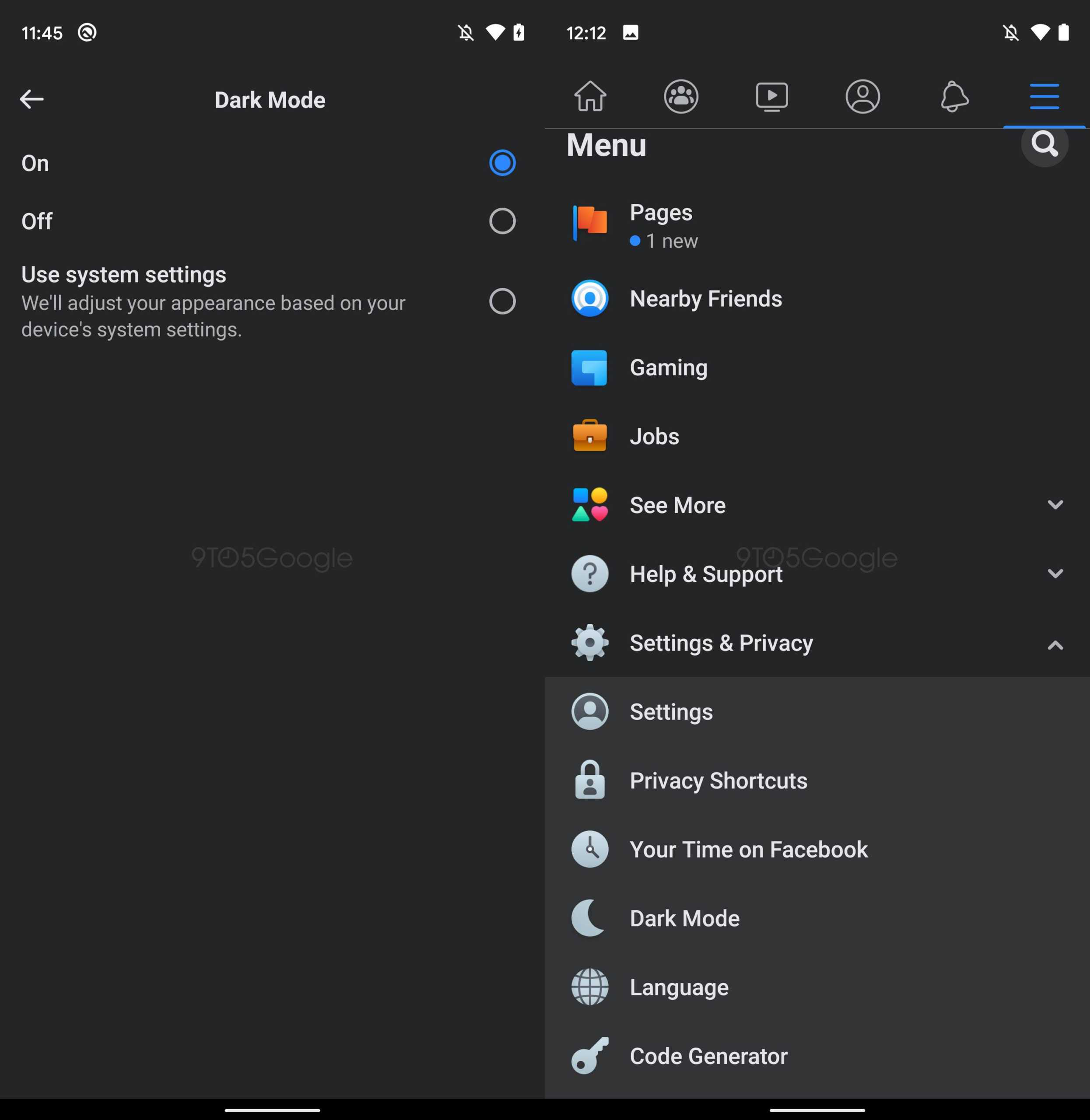The image size is (1090, 1120).
Task: Tap the Jobs briefcase icon
Action: pyautogui.click(x=590, y=435)
